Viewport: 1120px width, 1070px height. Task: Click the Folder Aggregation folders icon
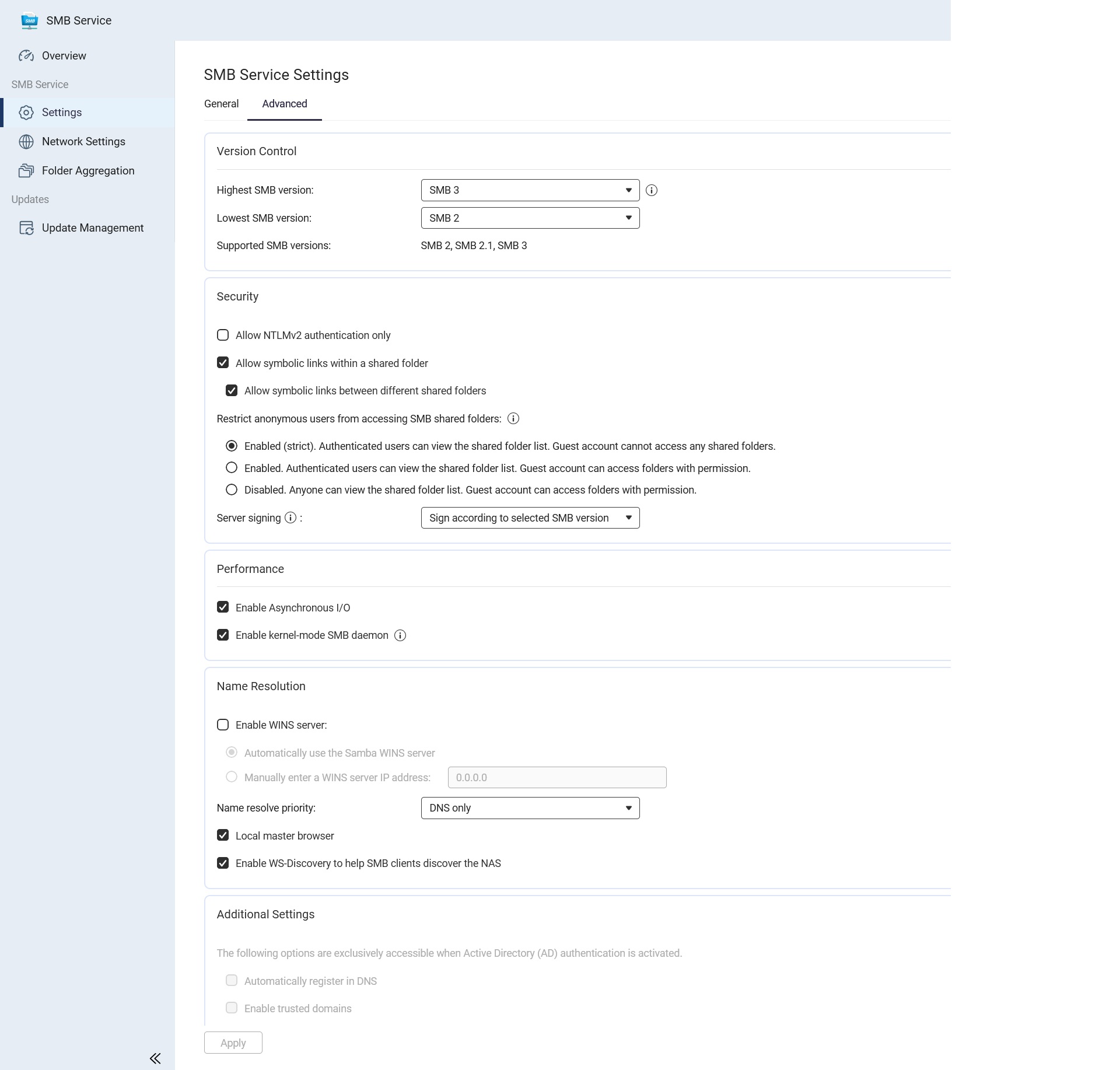(x=26, y=171)
